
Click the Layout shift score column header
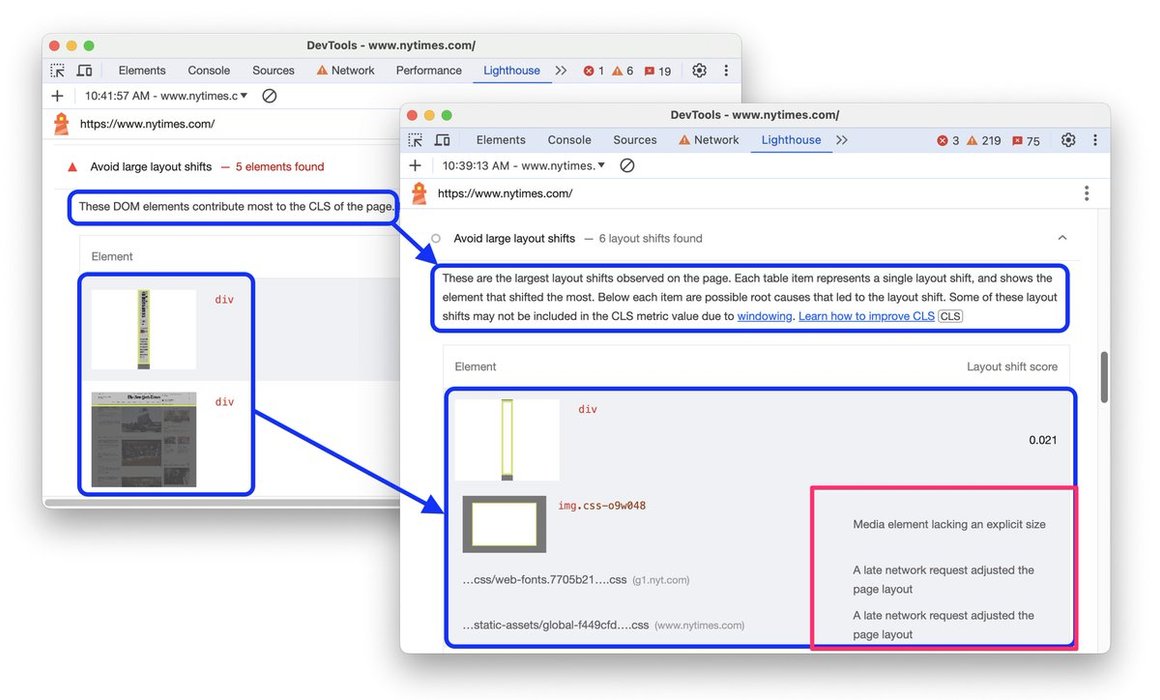[1012, 366]
